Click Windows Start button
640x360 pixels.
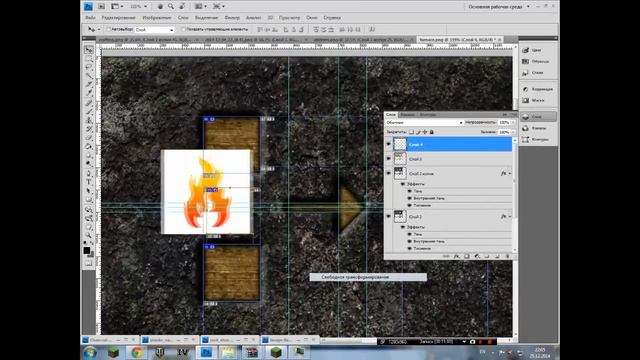(90, 352)
